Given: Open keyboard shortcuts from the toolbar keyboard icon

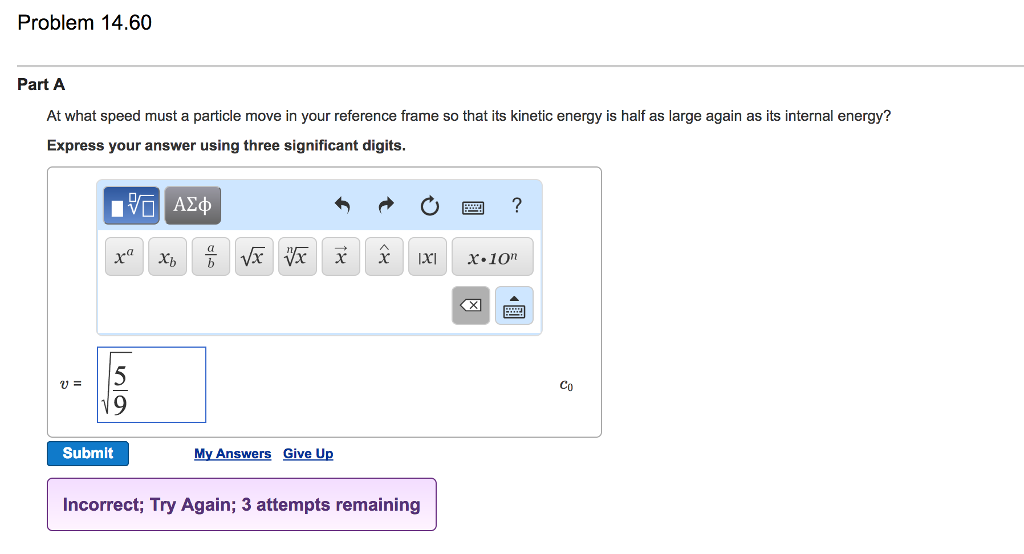Looking at the screenshot, I should (473, 208).
